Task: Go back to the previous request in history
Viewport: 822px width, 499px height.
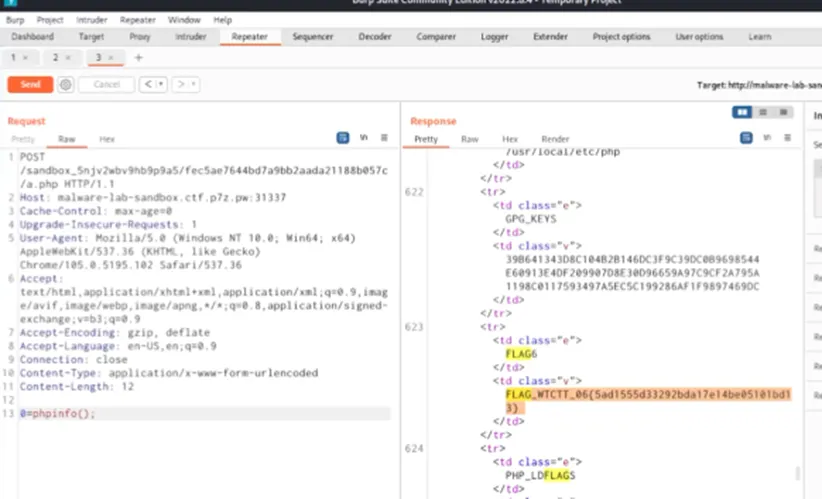Action: (x=148, y=84)
